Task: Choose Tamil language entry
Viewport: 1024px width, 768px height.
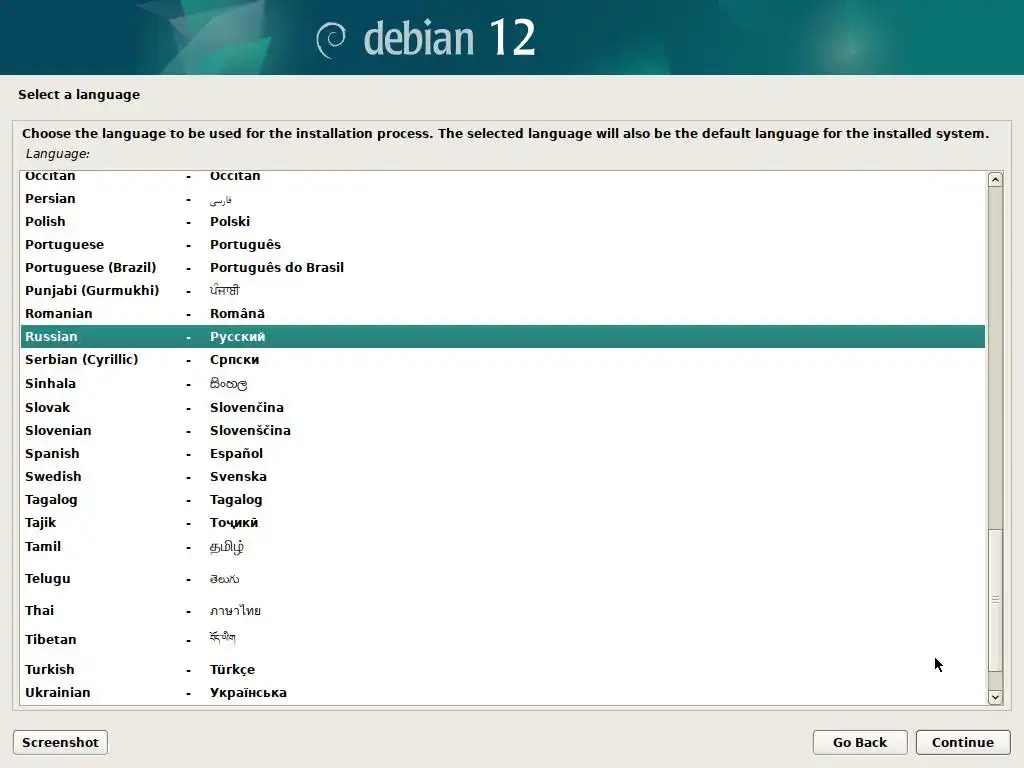Action: pyautogui.click(x=502, y=547)
